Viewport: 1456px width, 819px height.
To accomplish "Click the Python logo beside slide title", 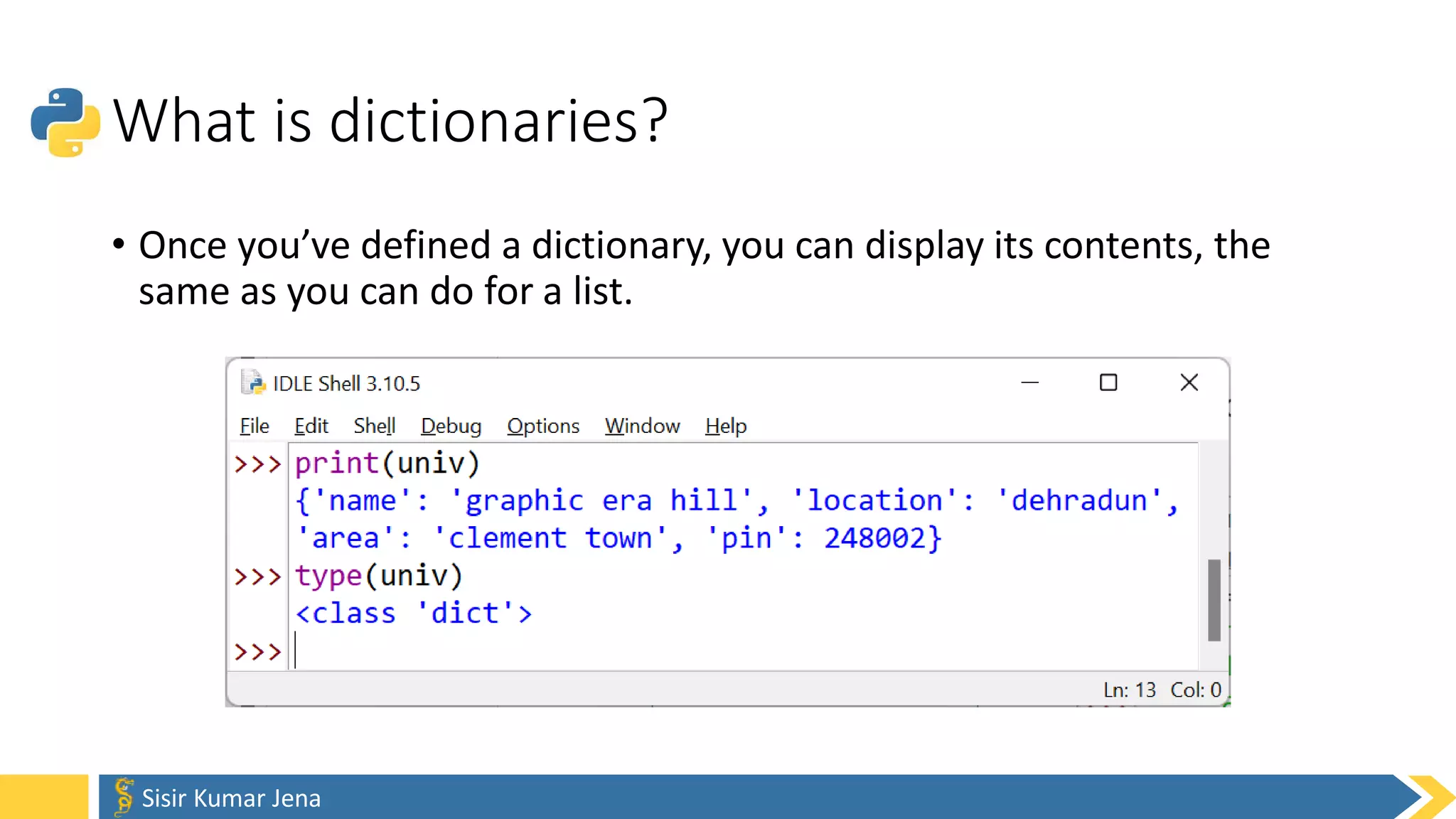I will [65, 122].
